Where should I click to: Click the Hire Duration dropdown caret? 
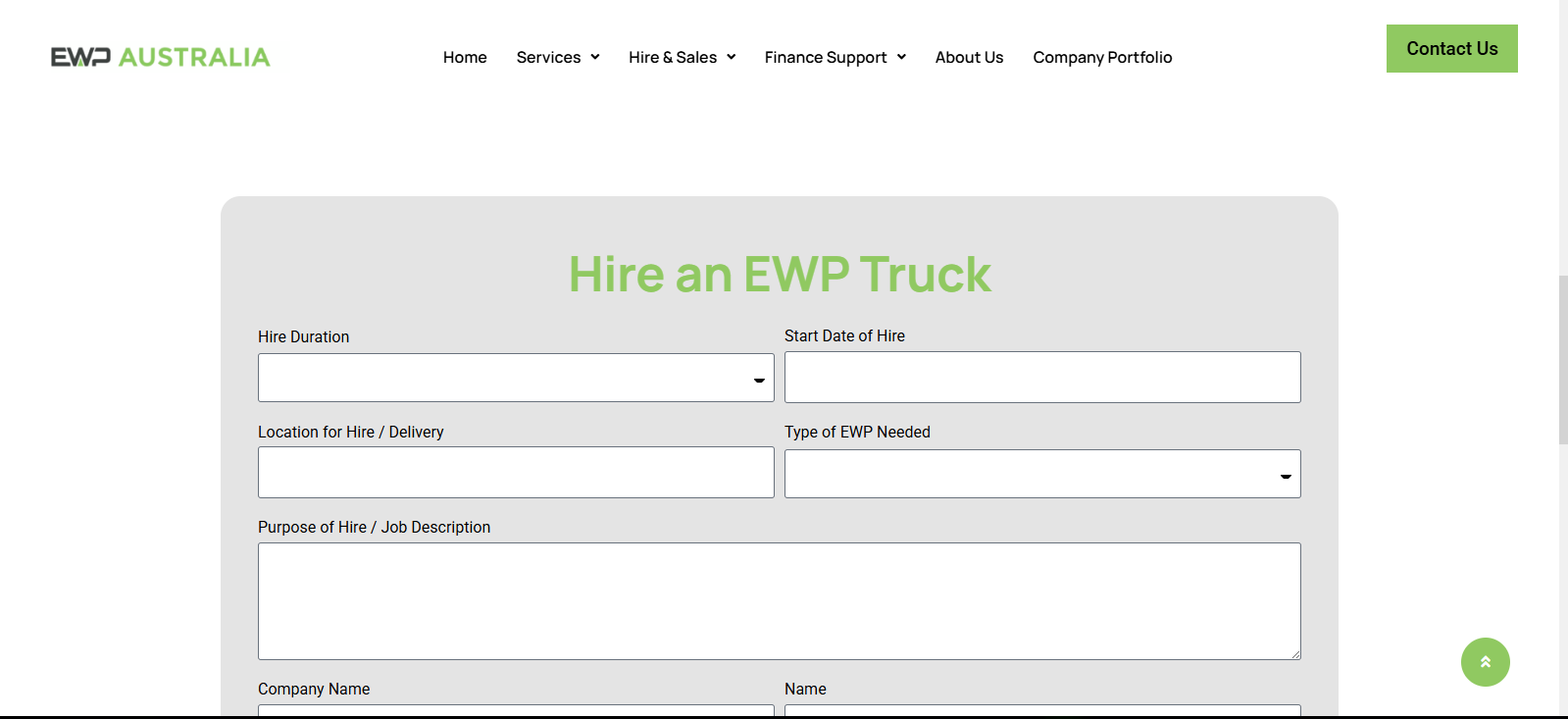coord(759,380)
